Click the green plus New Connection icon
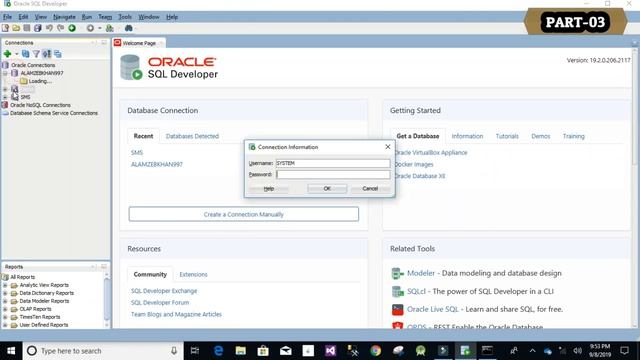This screenshot has width=640, height=360. 7,54
